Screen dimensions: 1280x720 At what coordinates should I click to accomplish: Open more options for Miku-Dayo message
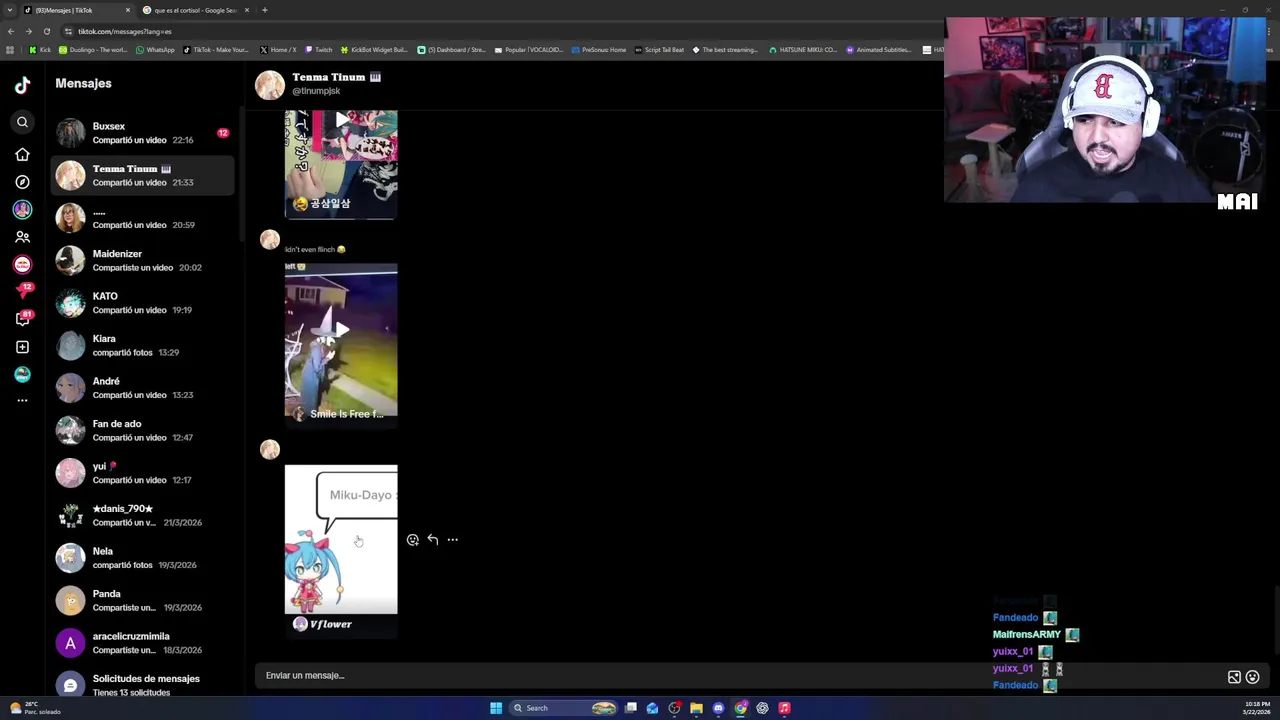[453, 540]
